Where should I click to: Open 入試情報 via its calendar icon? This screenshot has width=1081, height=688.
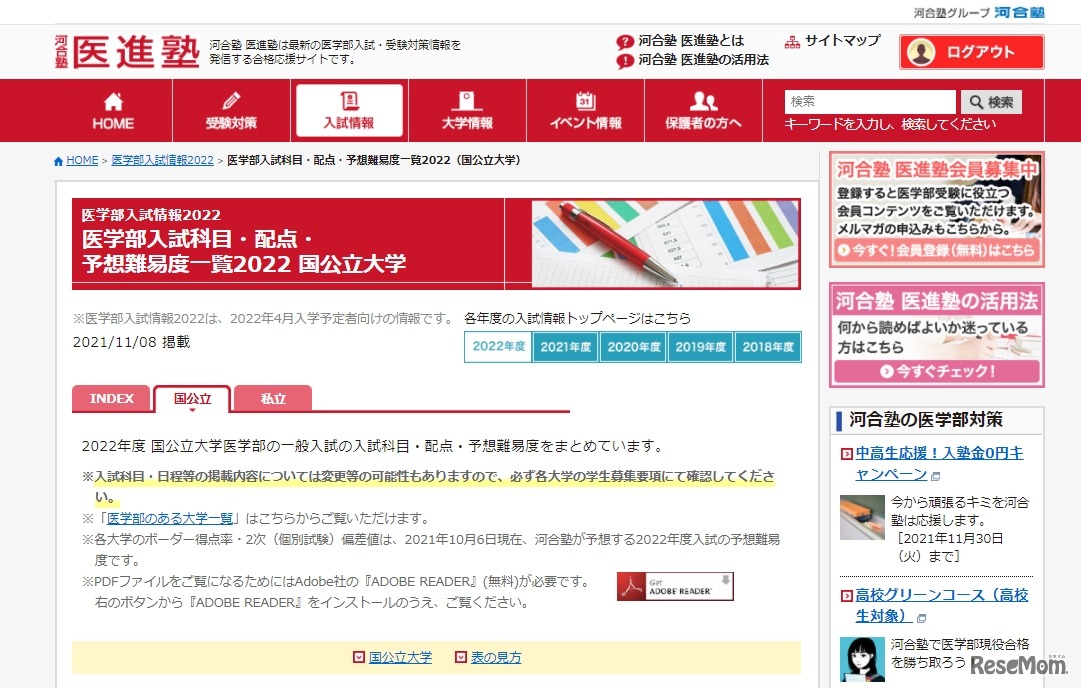pos(348,100)
